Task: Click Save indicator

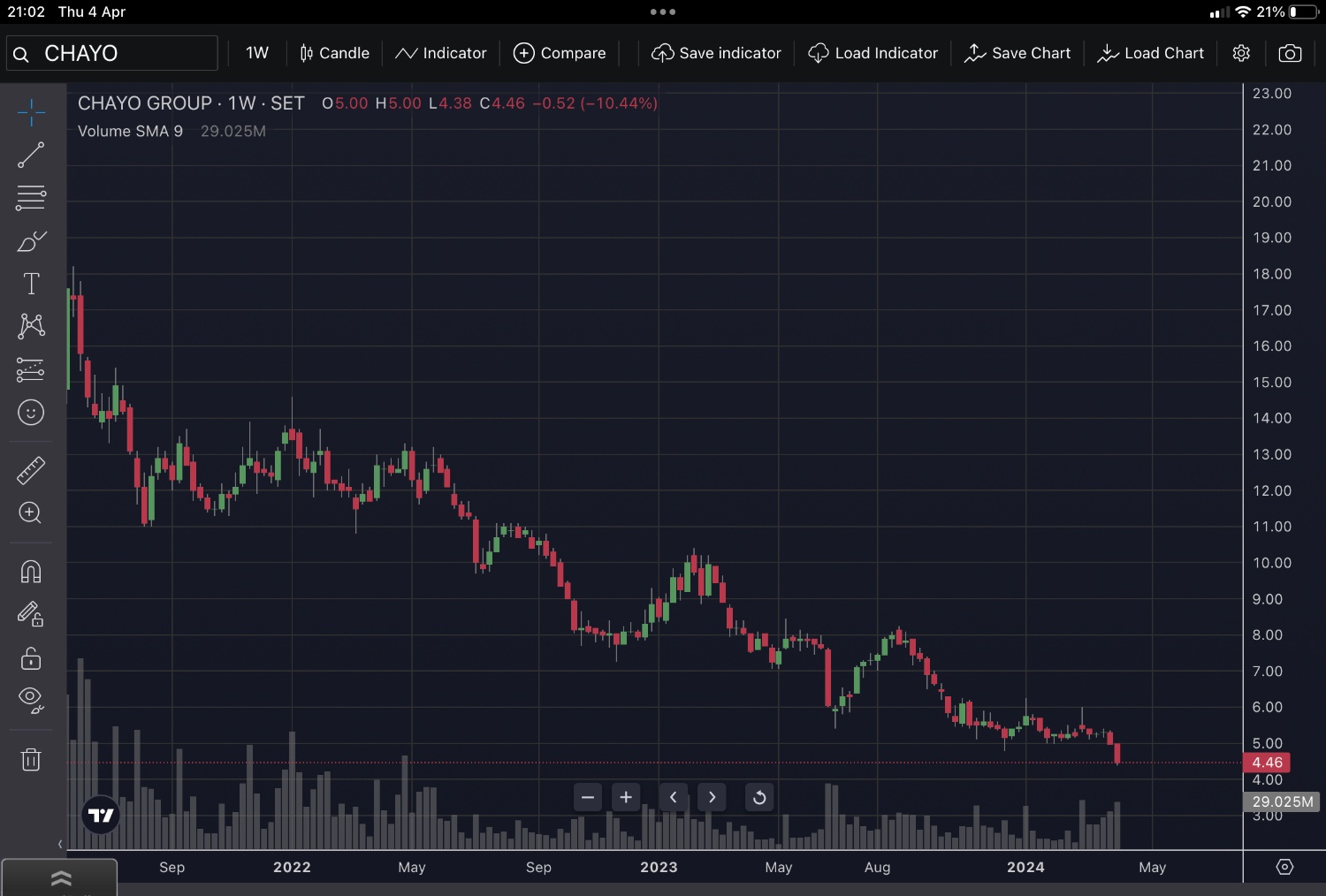Action: (716, 53)
